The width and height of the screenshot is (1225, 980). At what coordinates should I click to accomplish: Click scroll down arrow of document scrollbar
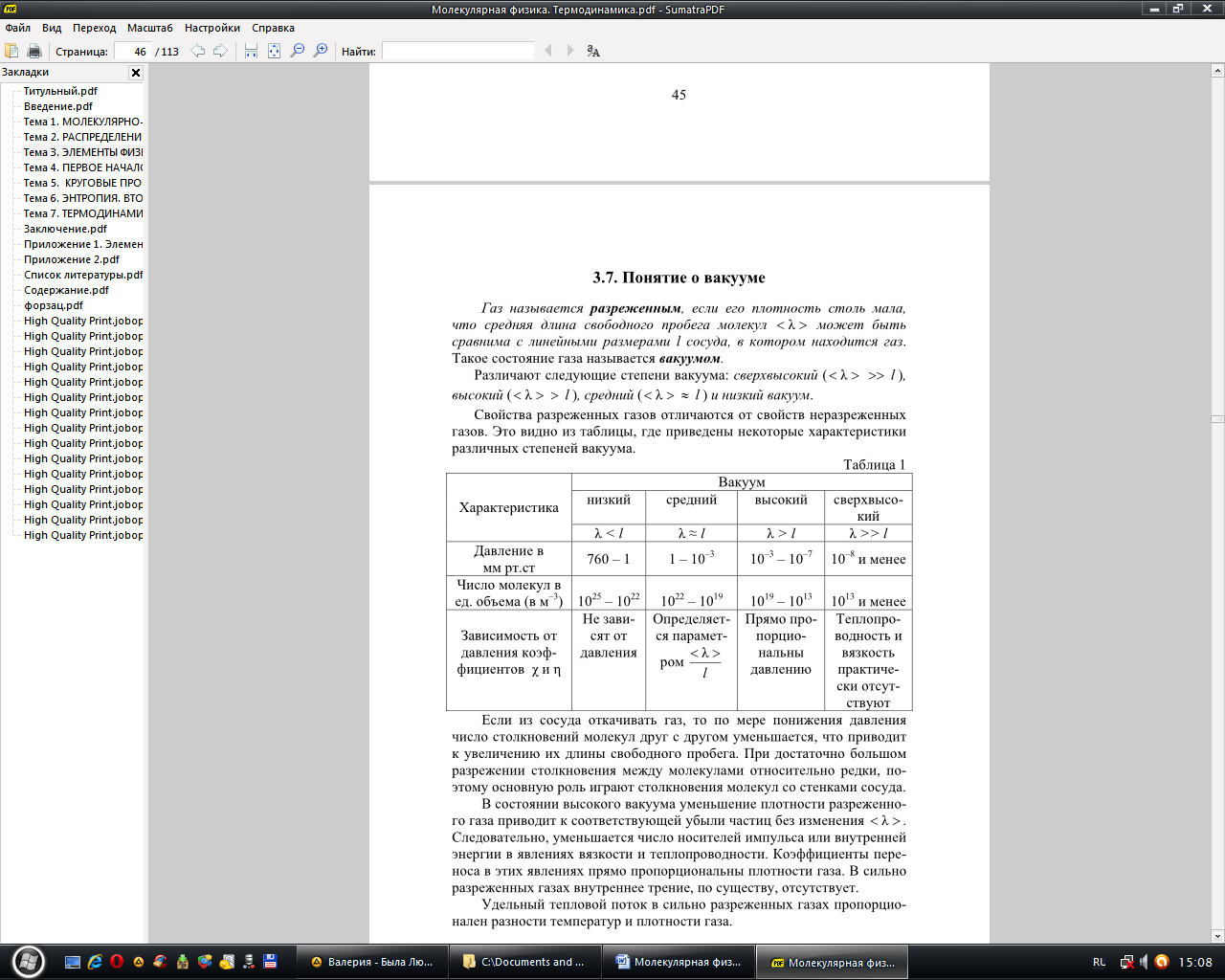pos(1217,937)
